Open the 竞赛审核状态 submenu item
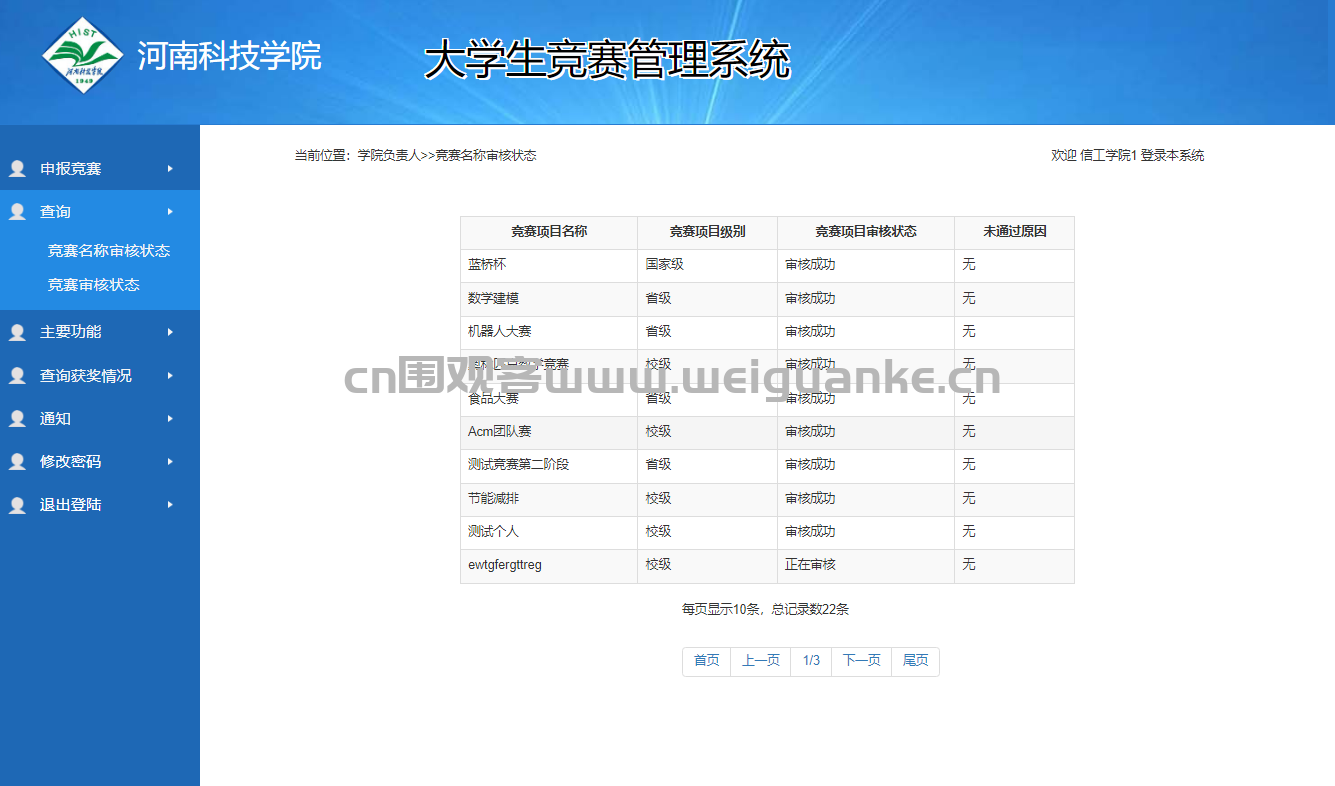The width and height of the screenshot is (1335, 786). click(94, 285)
